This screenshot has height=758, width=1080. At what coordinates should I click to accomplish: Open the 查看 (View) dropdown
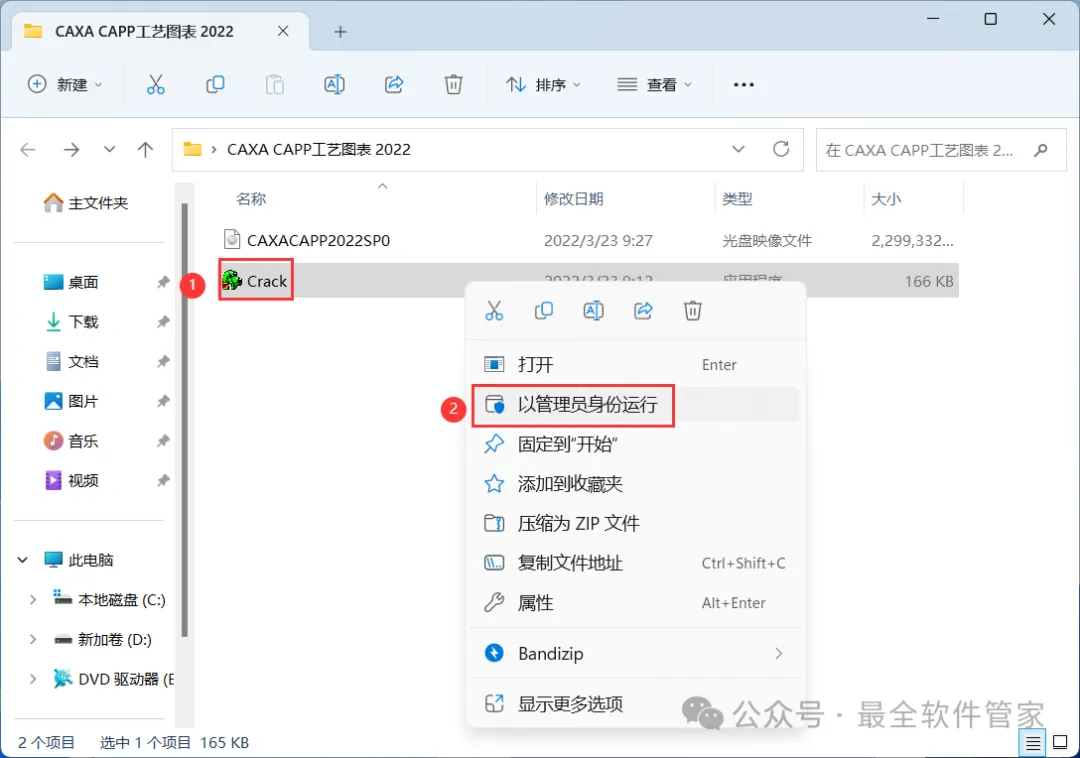coord(654,85)
